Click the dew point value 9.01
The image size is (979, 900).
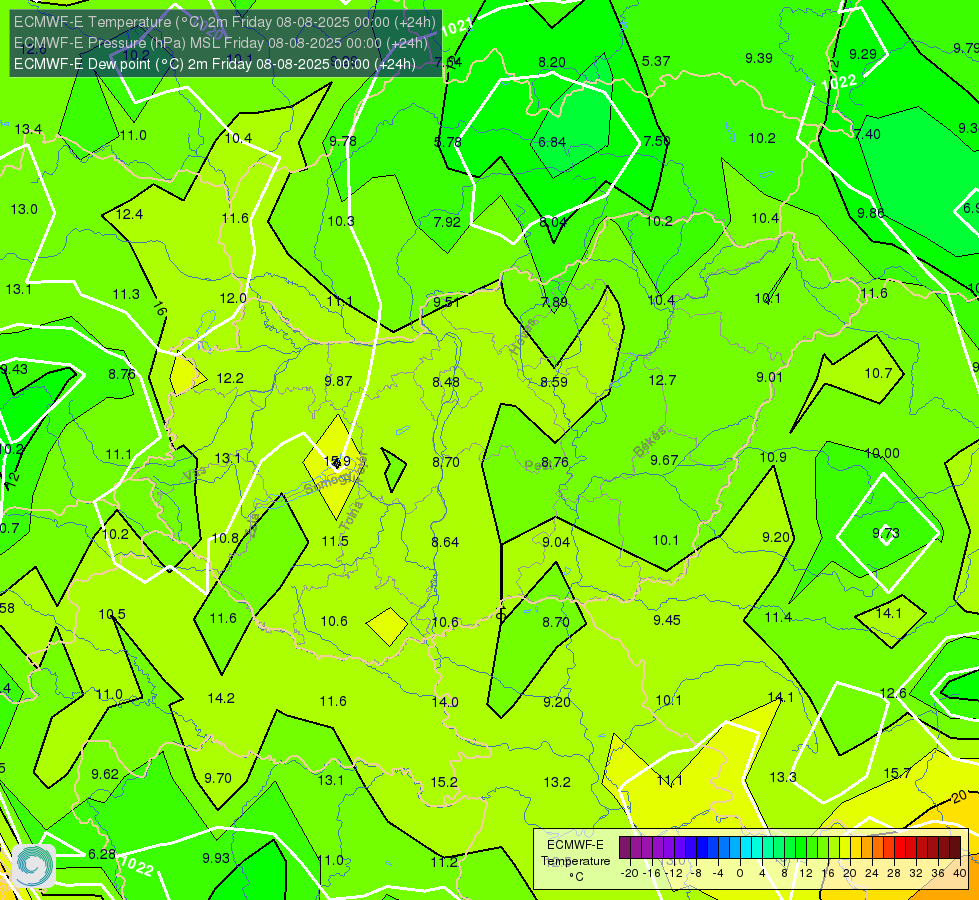tap(769, 377)
